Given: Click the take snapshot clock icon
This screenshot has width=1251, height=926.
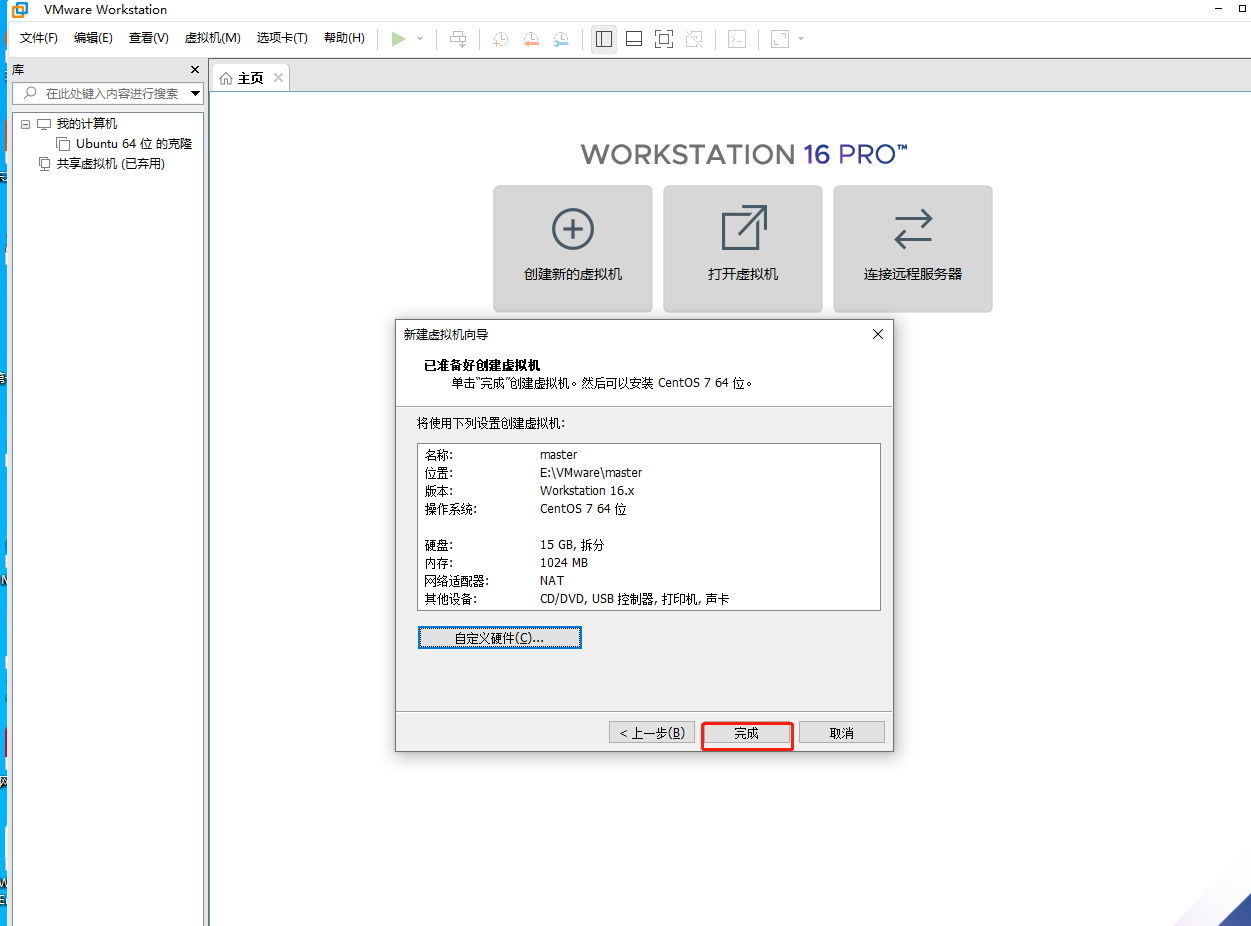Looking at the screenshot, I should click(x=500, y=39).
